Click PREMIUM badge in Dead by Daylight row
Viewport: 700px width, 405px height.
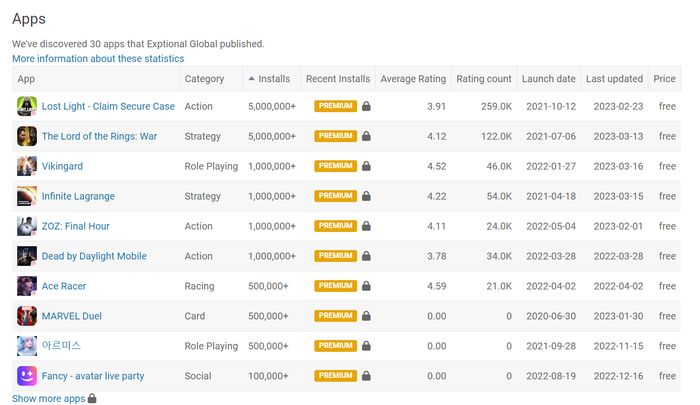pos(335,255)
